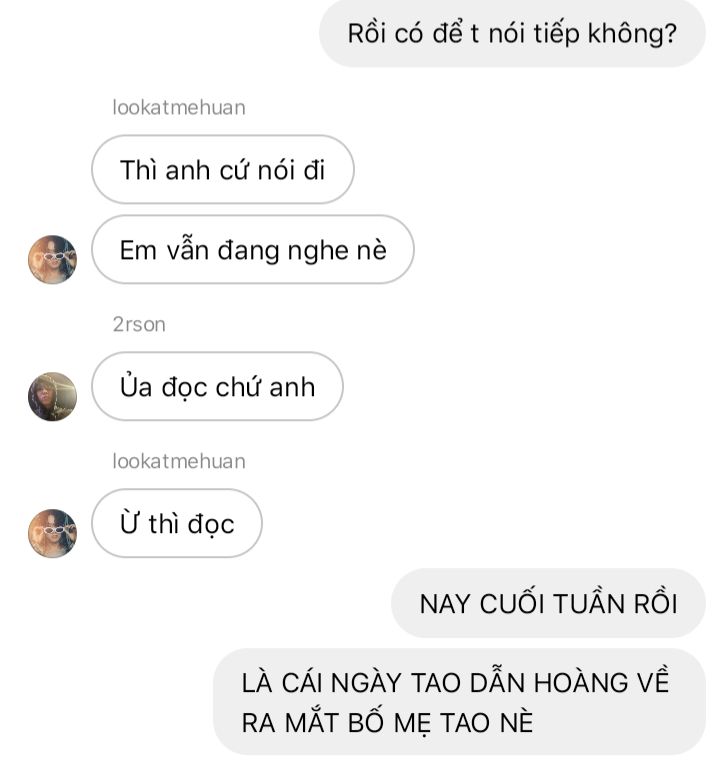Click the word 'TUẦN' in the sent message
This screenshot has width=720, height=775.
pos(589,604)
